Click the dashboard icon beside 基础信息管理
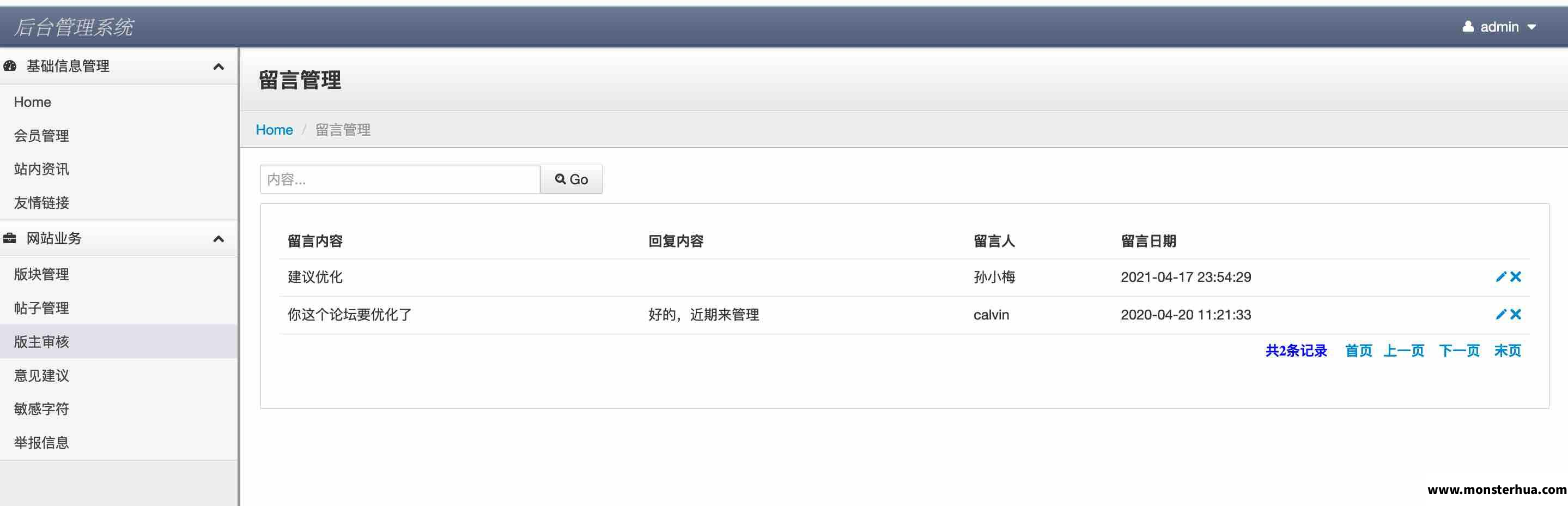The width and height of the screenshot is (1568, 506). click(x=10, y=66)
